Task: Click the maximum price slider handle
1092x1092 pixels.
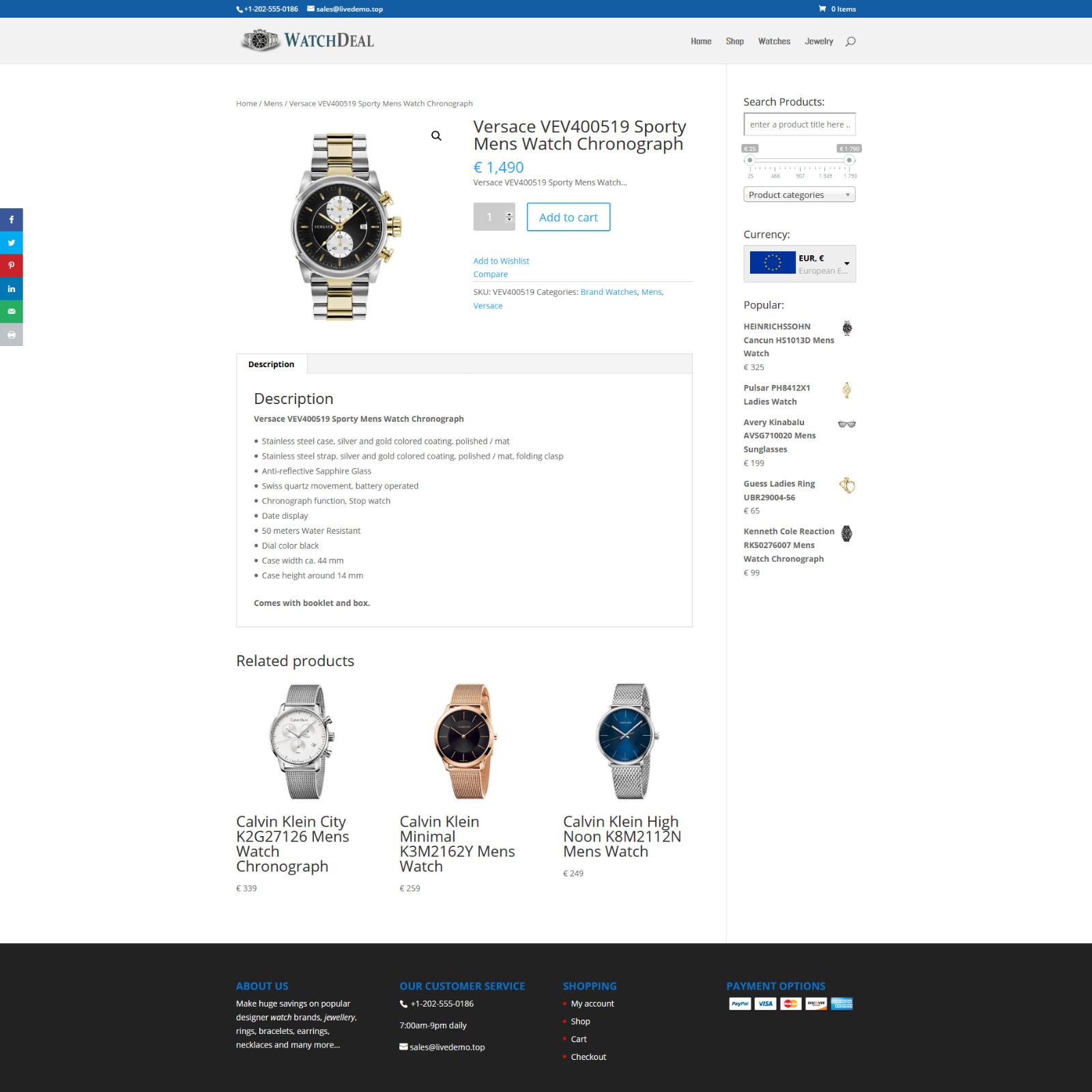Action: click(x=849, y=160)
